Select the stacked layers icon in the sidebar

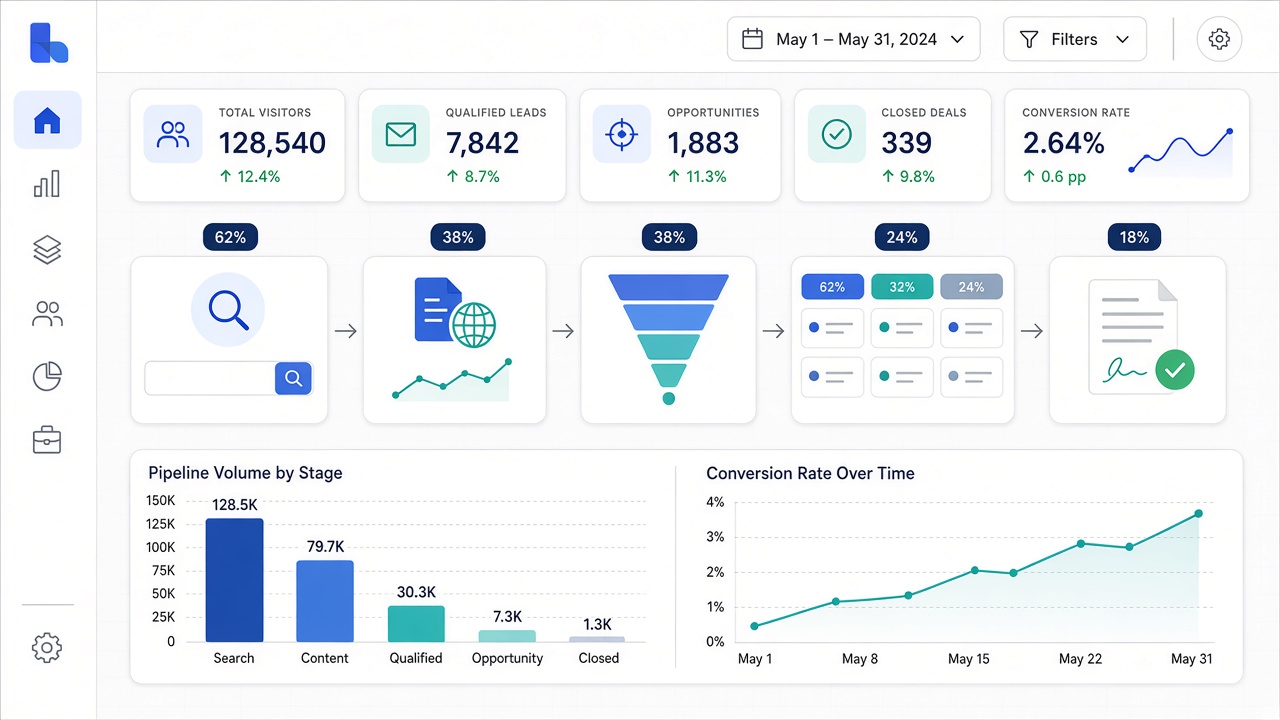click(x=47, y=250)
